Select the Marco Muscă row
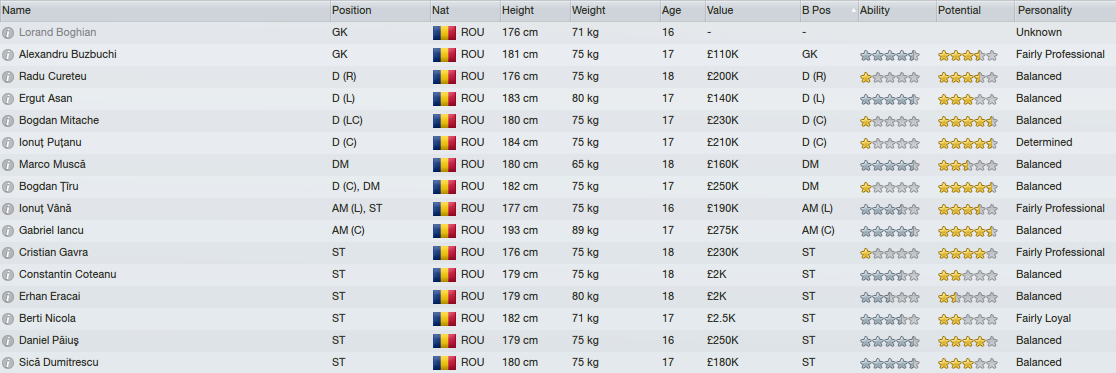 (x=558, y=164)
